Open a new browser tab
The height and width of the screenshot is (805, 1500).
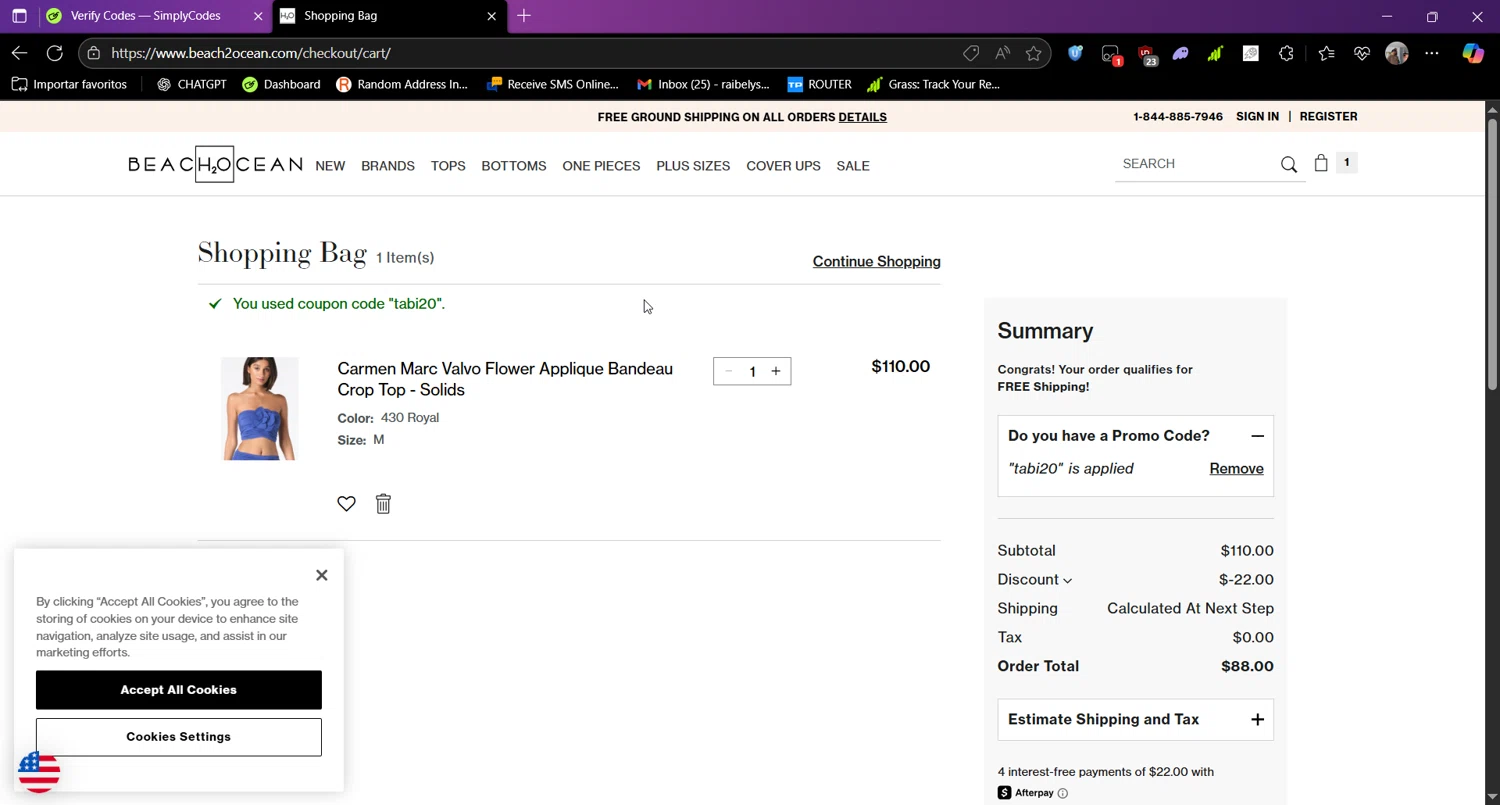click(524, 16)
